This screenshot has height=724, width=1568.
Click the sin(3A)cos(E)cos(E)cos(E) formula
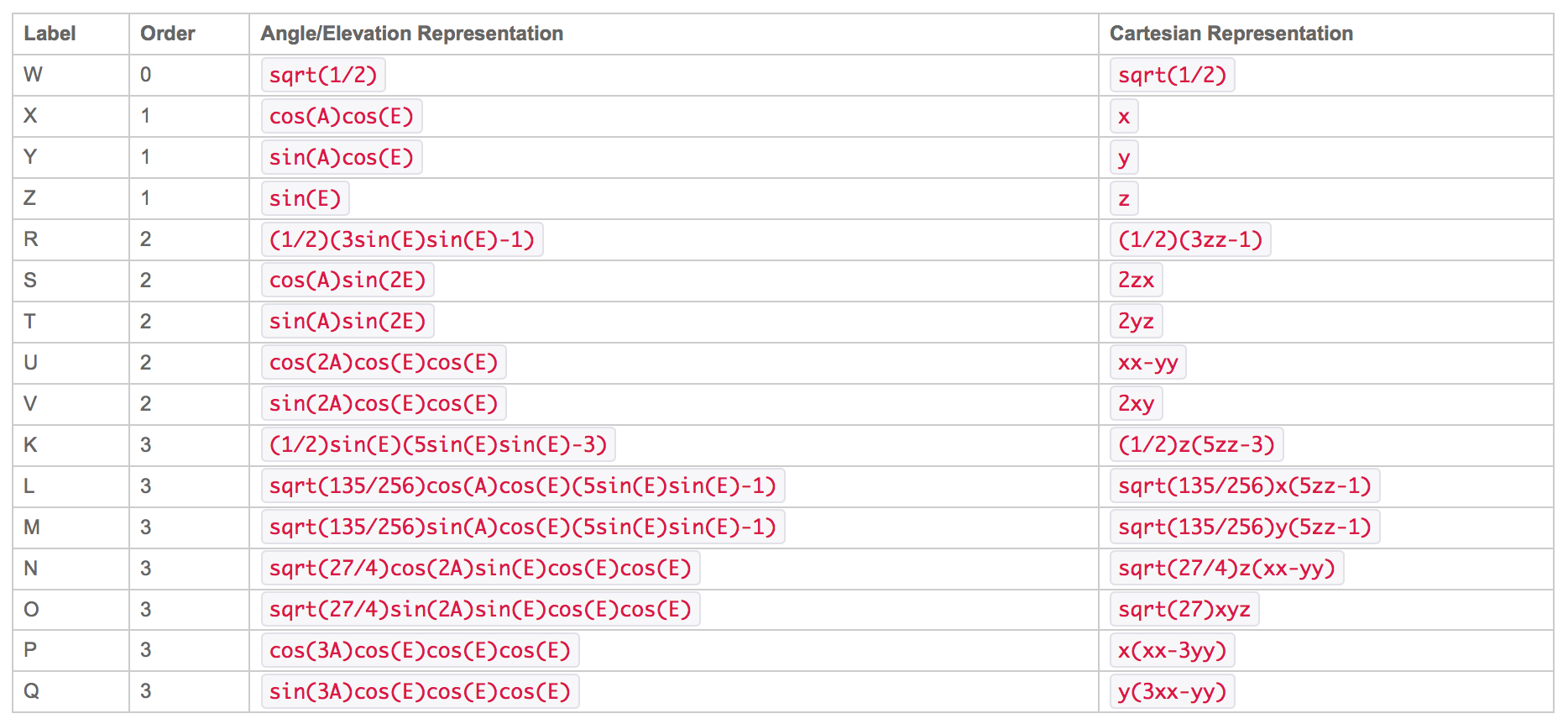coord(420,691)
